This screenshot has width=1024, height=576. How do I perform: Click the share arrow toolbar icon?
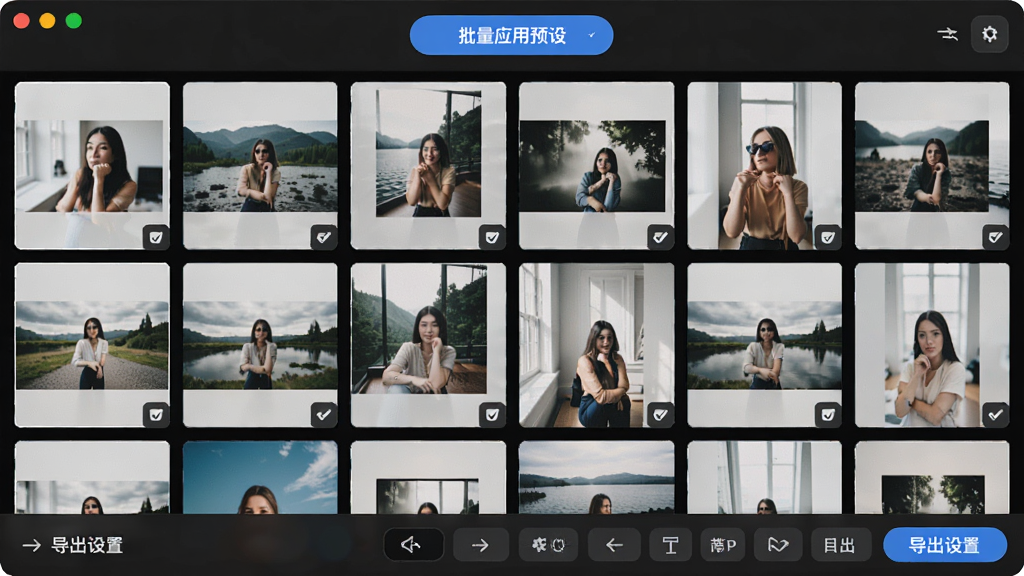point(413,545)
